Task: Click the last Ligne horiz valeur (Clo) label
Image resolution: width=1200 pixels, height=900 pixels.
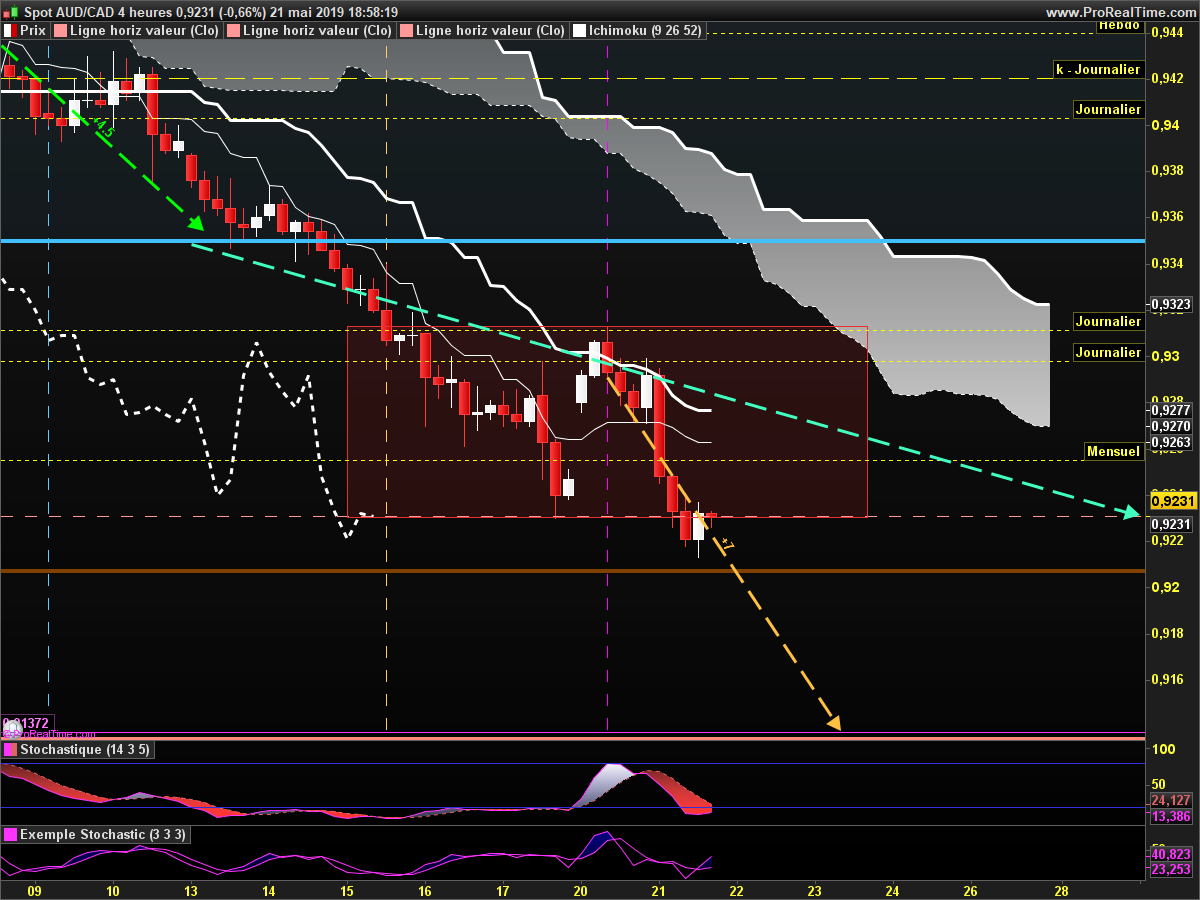Action: coord(490,30)
